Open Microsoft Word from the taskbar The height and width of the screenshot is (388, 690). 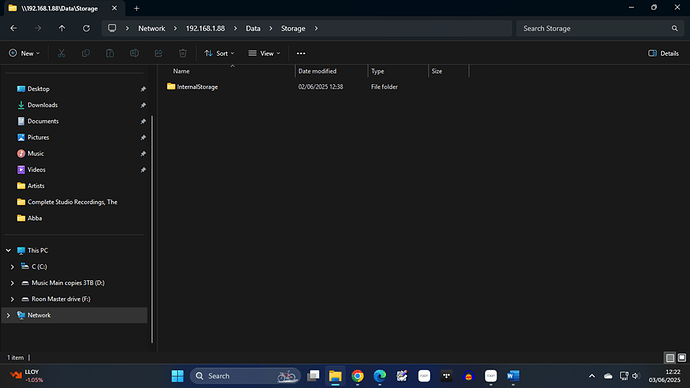(513, 376)
